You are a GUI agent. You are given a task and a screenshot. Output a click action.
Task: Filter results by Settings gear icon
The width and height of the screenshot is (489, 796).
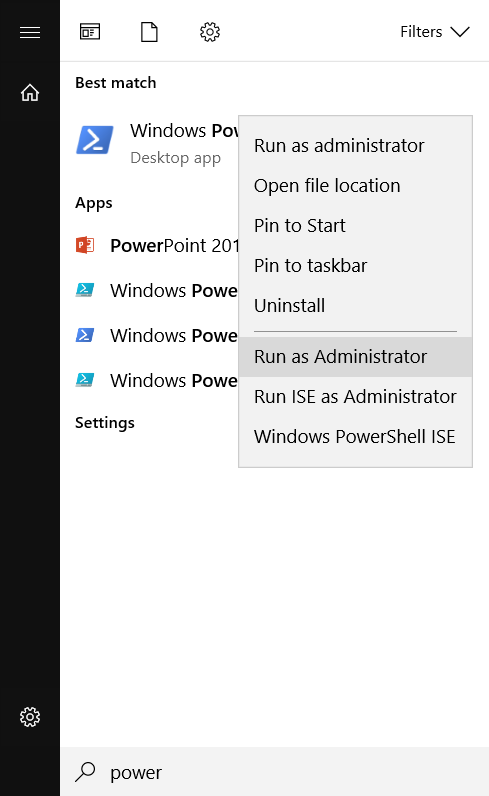tap(210, 32)
